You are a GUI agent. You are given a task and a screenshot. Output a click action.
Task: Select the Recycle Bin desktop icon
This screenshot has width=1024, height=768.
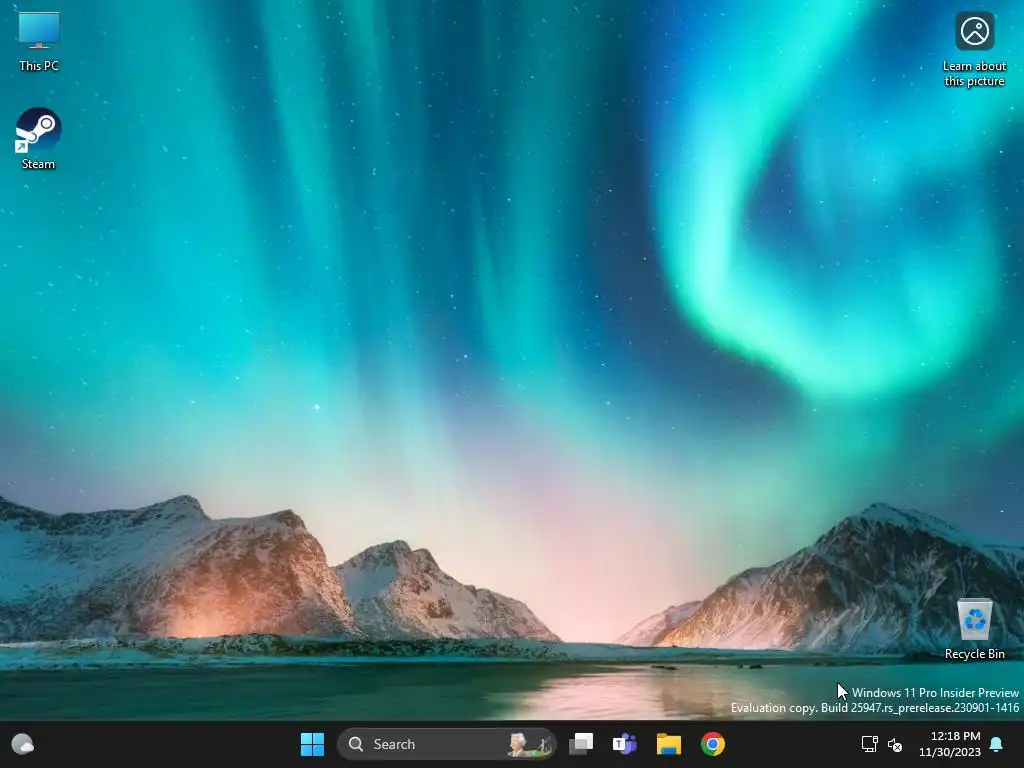974,628
